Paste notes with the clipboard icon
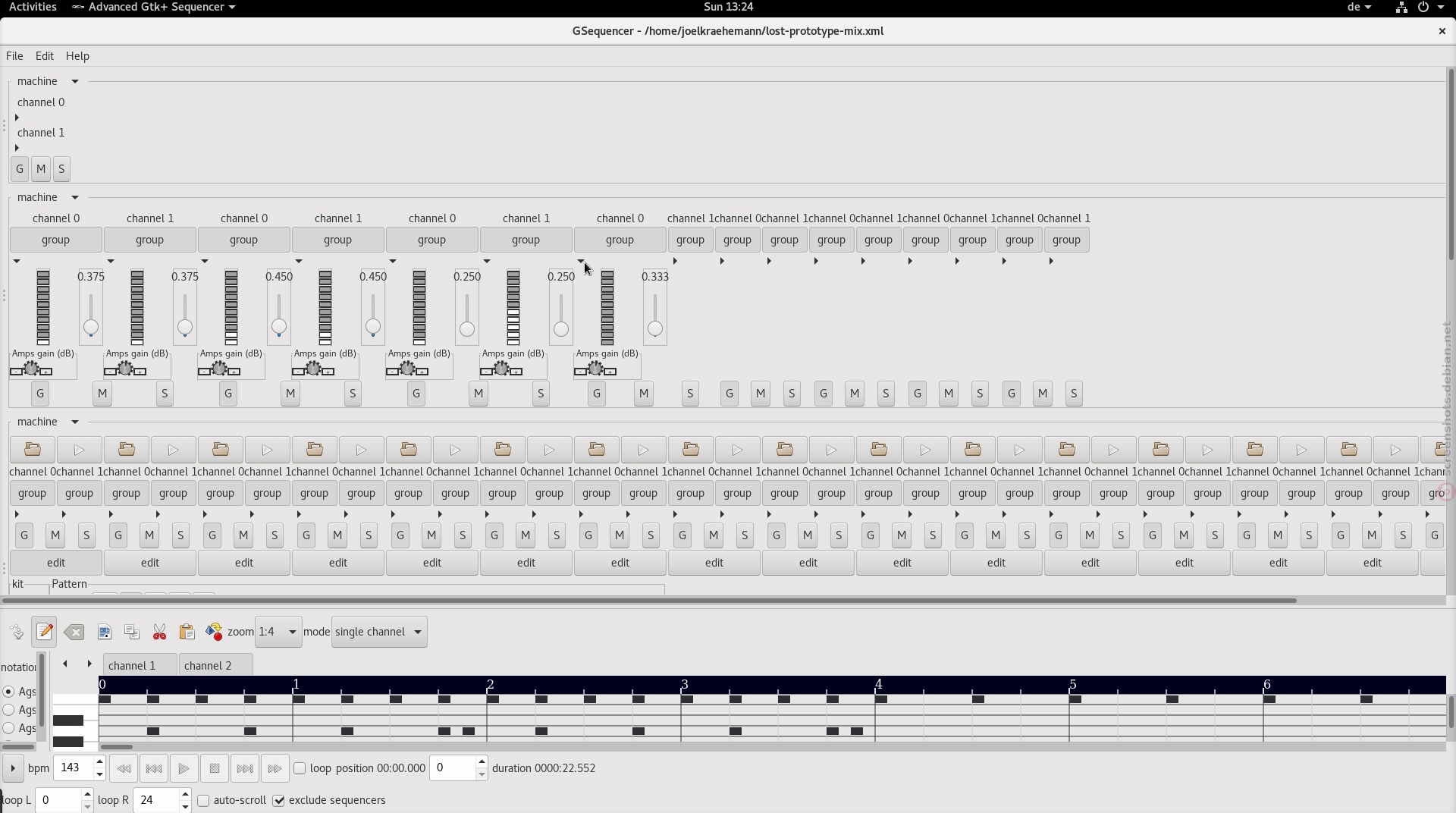This screenshot has width=1456, height=813. 187,632
